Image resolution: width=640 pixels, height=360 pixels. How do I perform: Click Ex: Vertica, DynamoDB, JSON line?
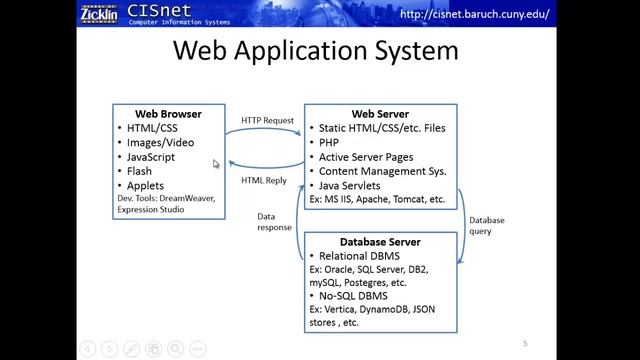pyautogui.click(x=372, y=309)
